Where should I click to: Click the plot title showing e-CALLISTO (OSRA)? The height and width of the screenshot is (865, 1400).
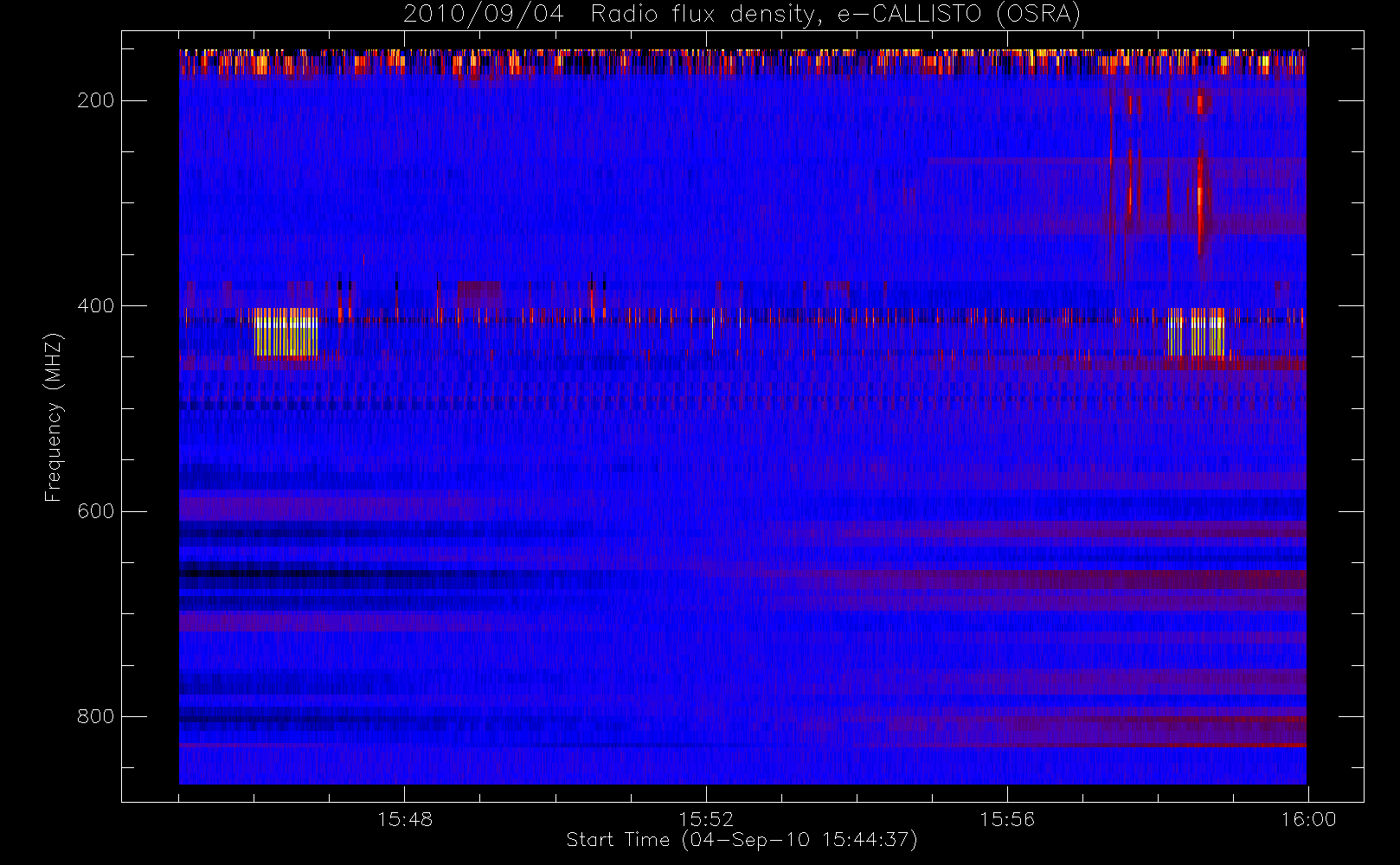coord(742,15)
